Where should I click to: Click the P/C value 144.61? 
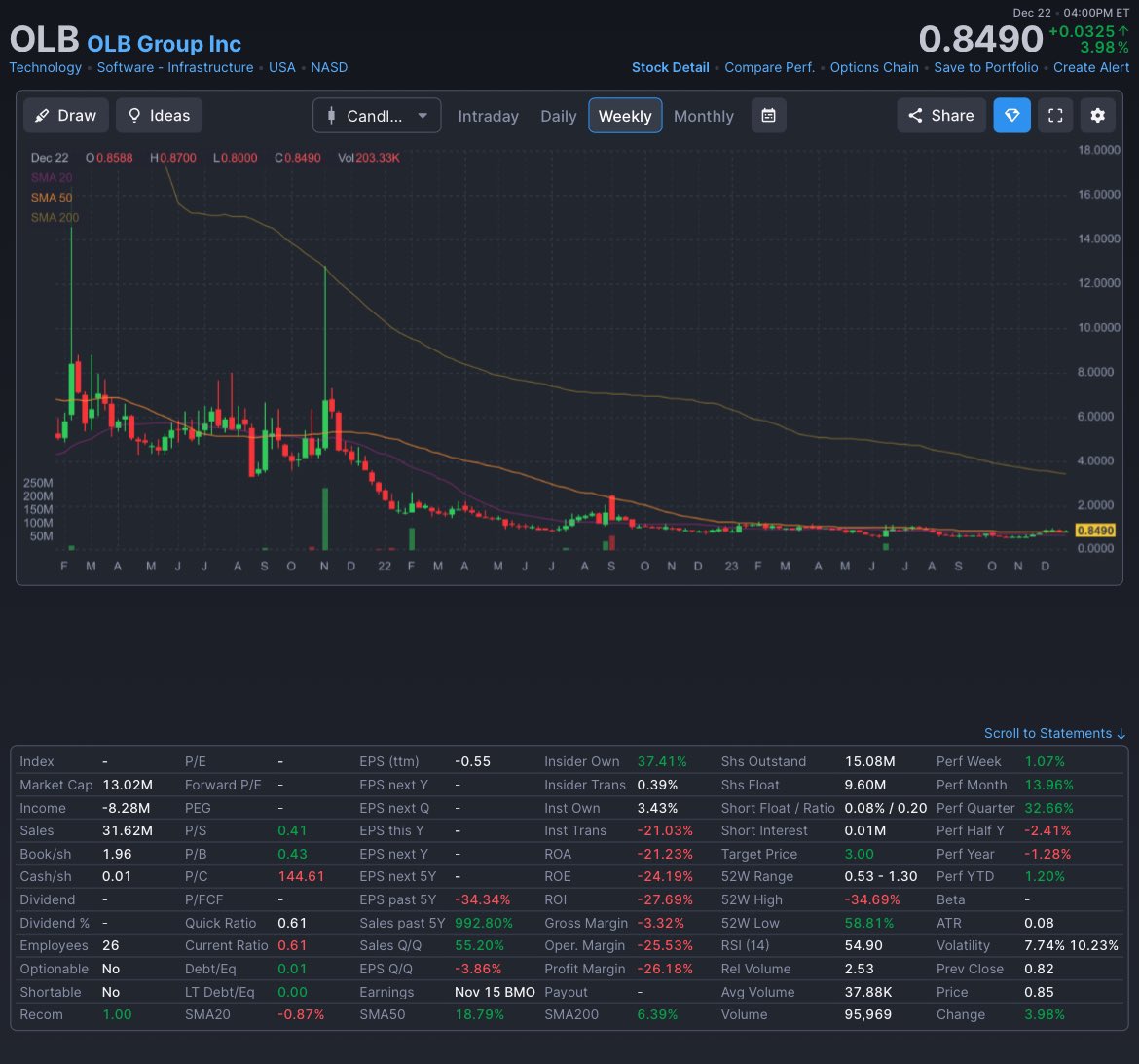point(301,877)
